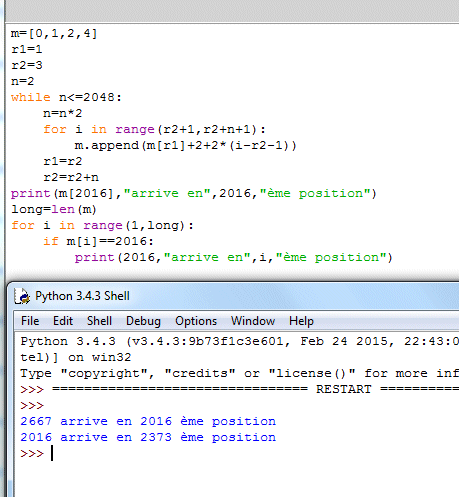Open the Debug menu
Screen dimensions: 459x497
[x=143, y=321]
